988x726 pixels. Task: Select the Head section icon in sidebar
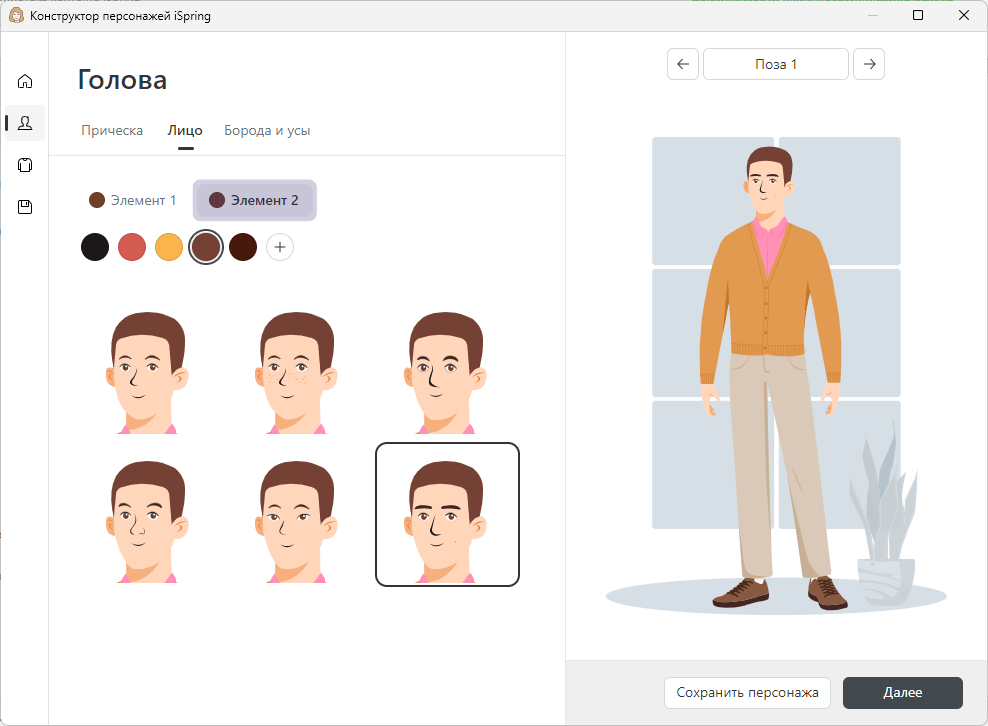(25, 123)
